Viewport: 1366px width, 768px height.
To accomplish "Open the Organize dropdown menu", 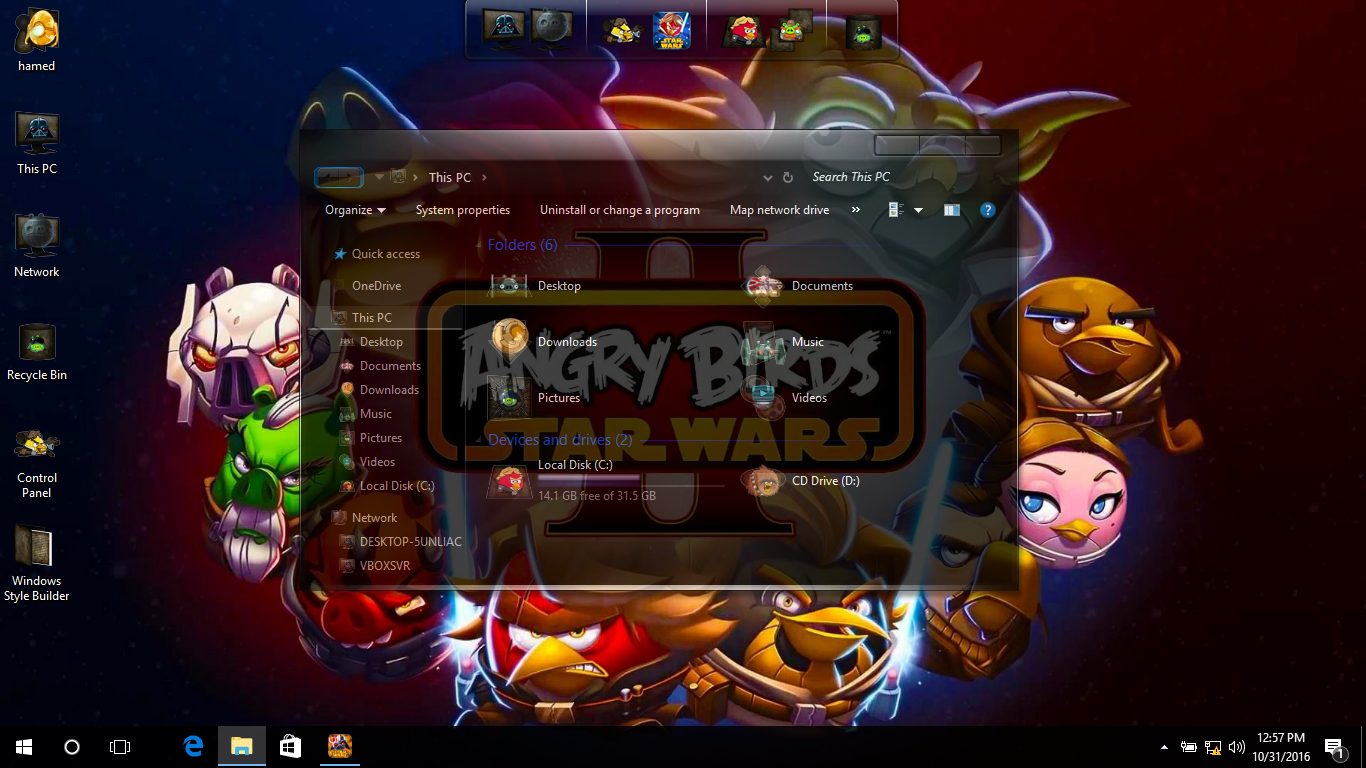I will click(355, 210).
